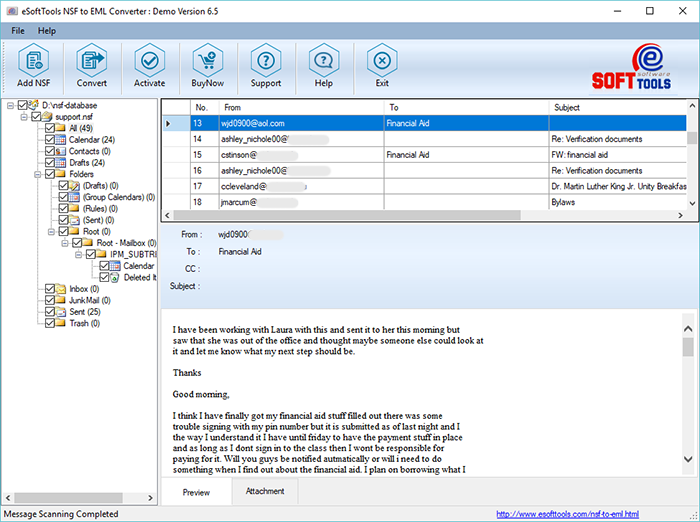Open the File menu
This screenshot has width=700, height=522.
click(18, 31)
